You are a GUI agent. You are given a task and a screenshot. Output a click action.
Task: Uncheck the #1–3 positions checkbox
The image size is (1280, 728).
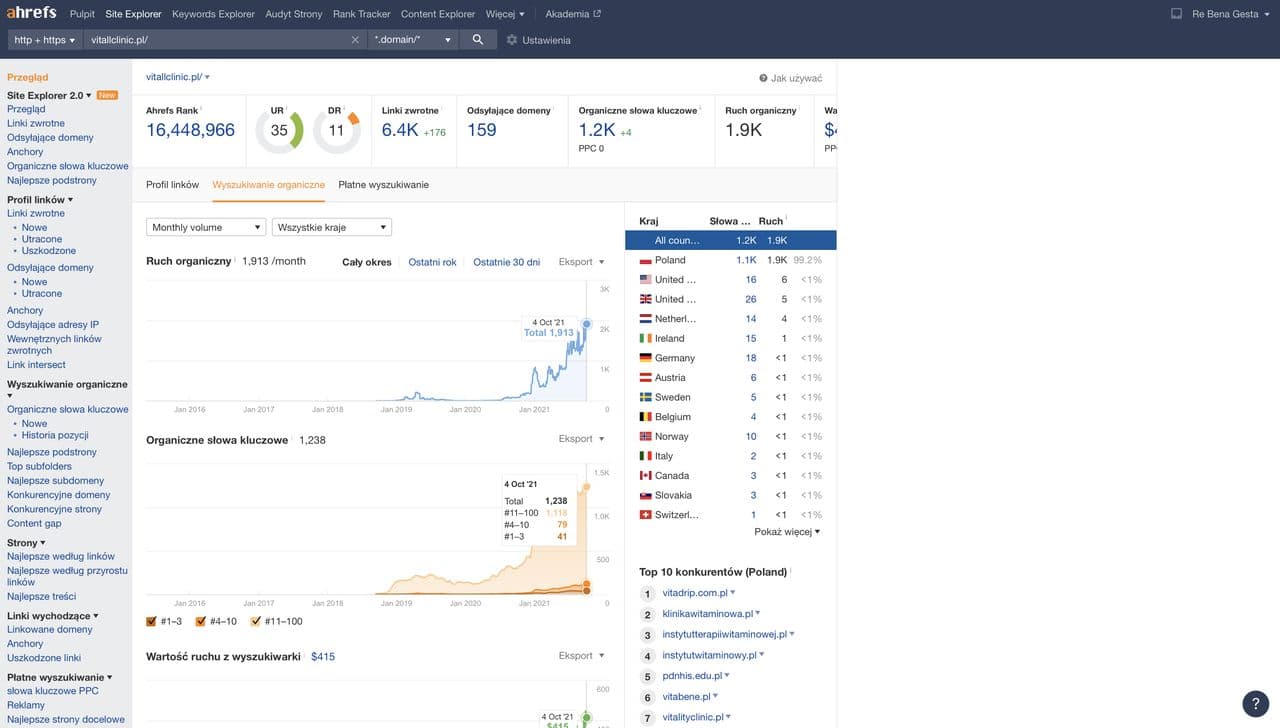[151, 621]
